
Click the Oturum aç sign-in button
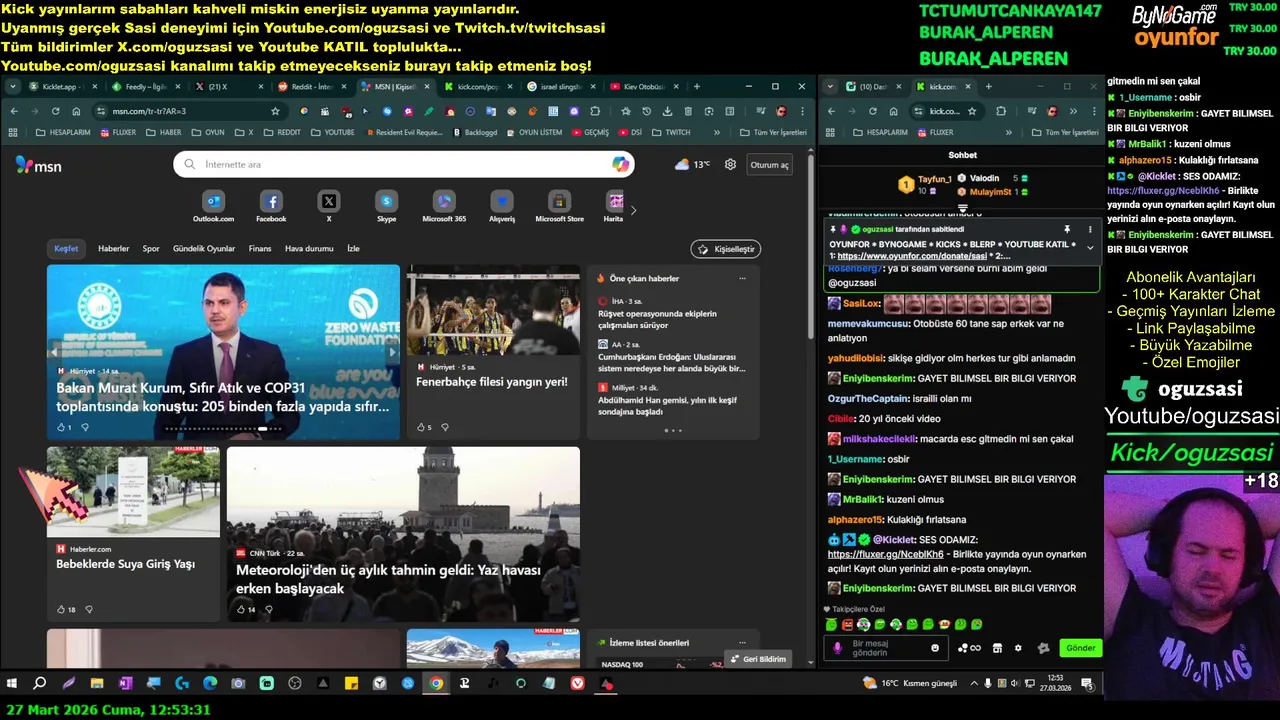770,165
